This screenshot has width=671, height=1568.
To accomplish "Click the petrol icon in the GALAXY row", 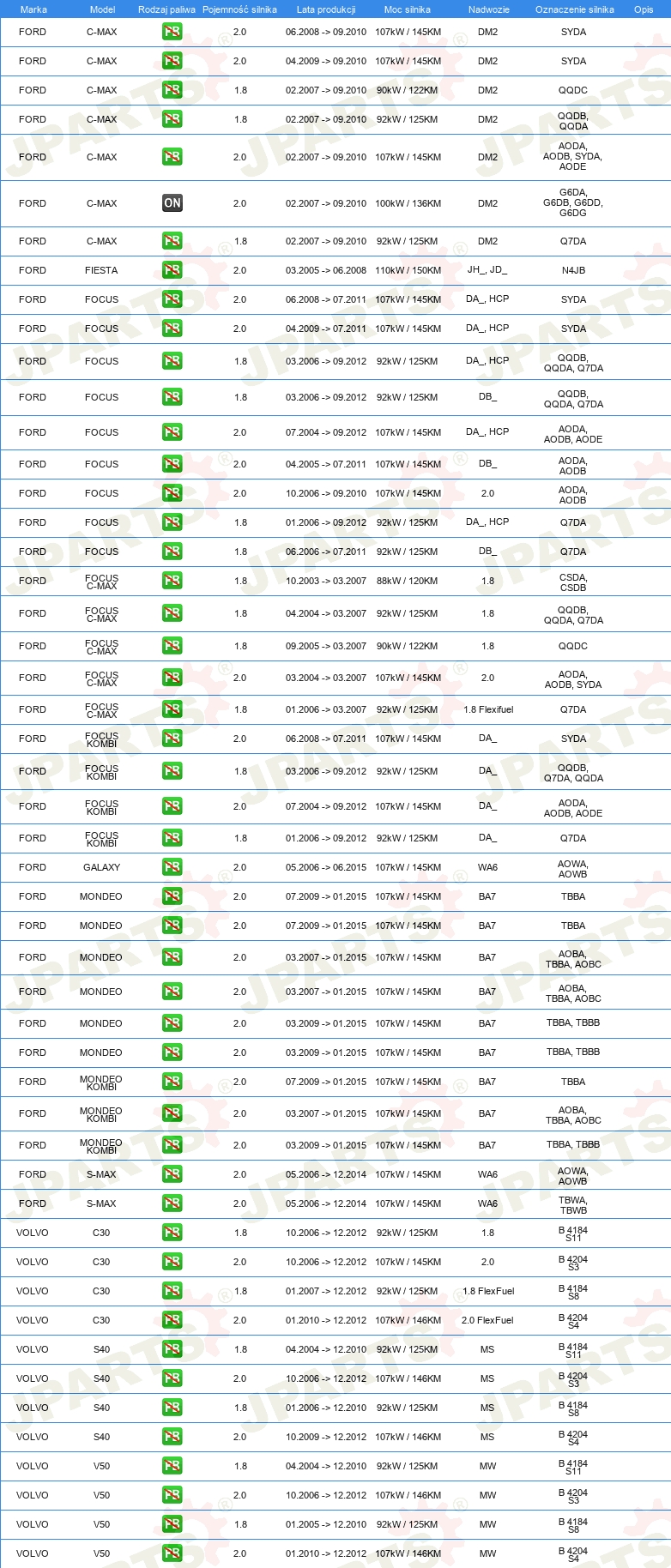I will pyautogui.click(x=172, y=867).
